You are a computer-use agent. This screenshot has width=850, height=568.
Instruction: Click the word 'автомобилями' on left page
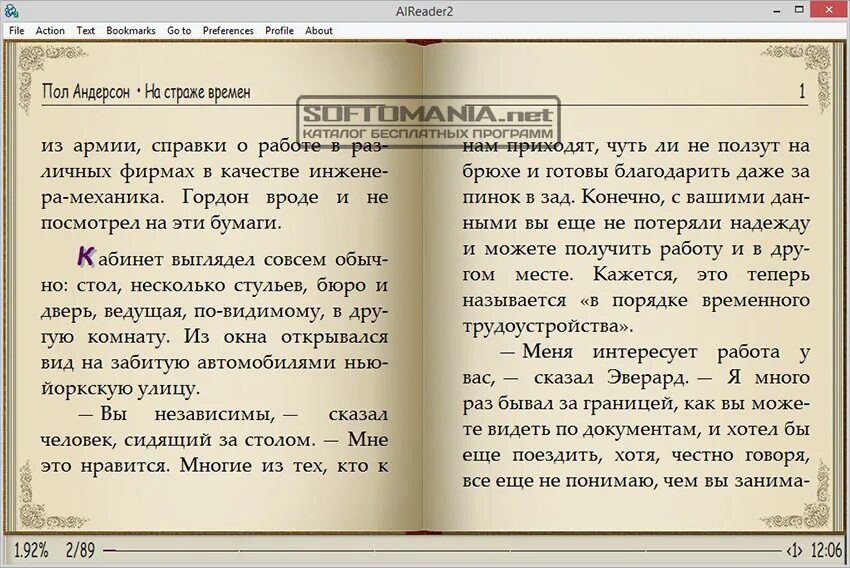(x=266, y=362)
